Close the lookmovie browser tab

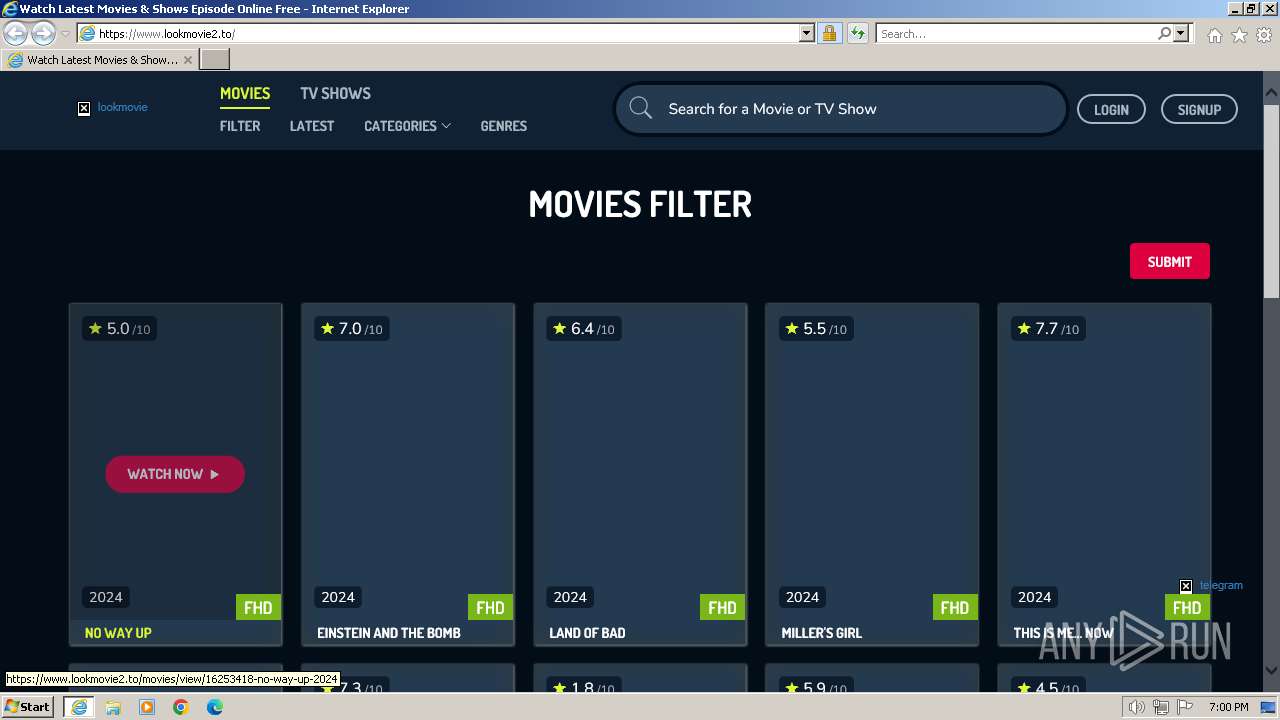click(188, 60)
